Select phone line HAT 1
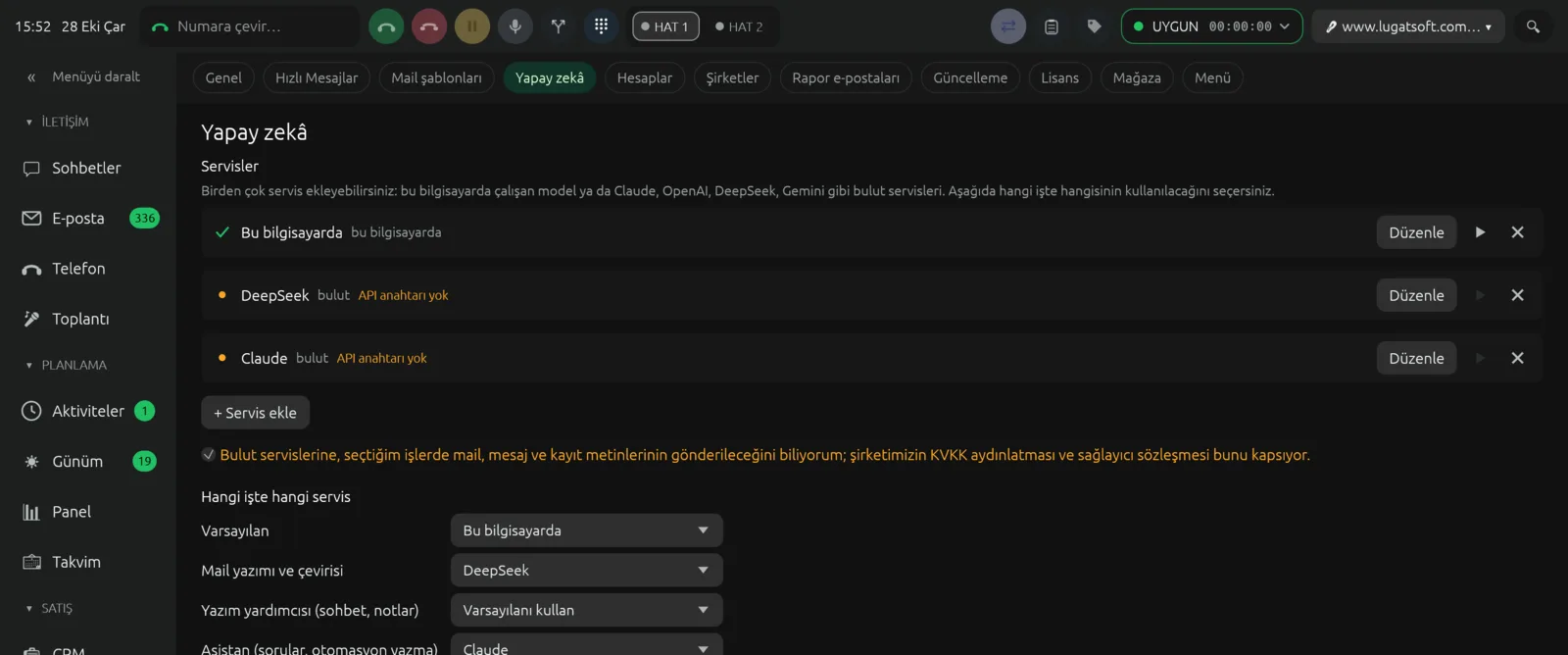The image size is (1568, 655). pos(665,26)
